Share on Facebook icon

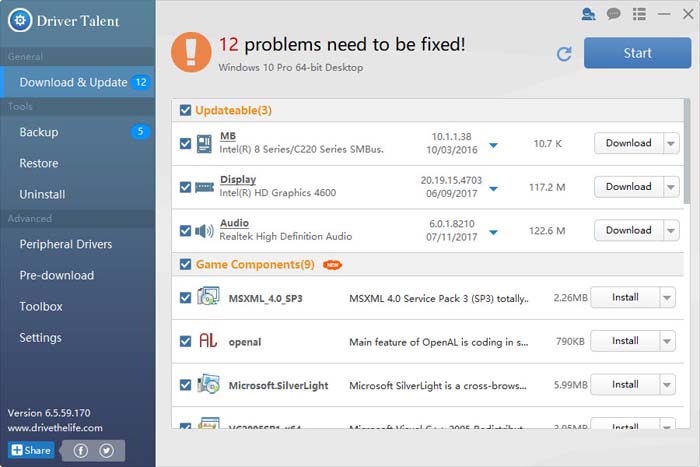[81, 450]
